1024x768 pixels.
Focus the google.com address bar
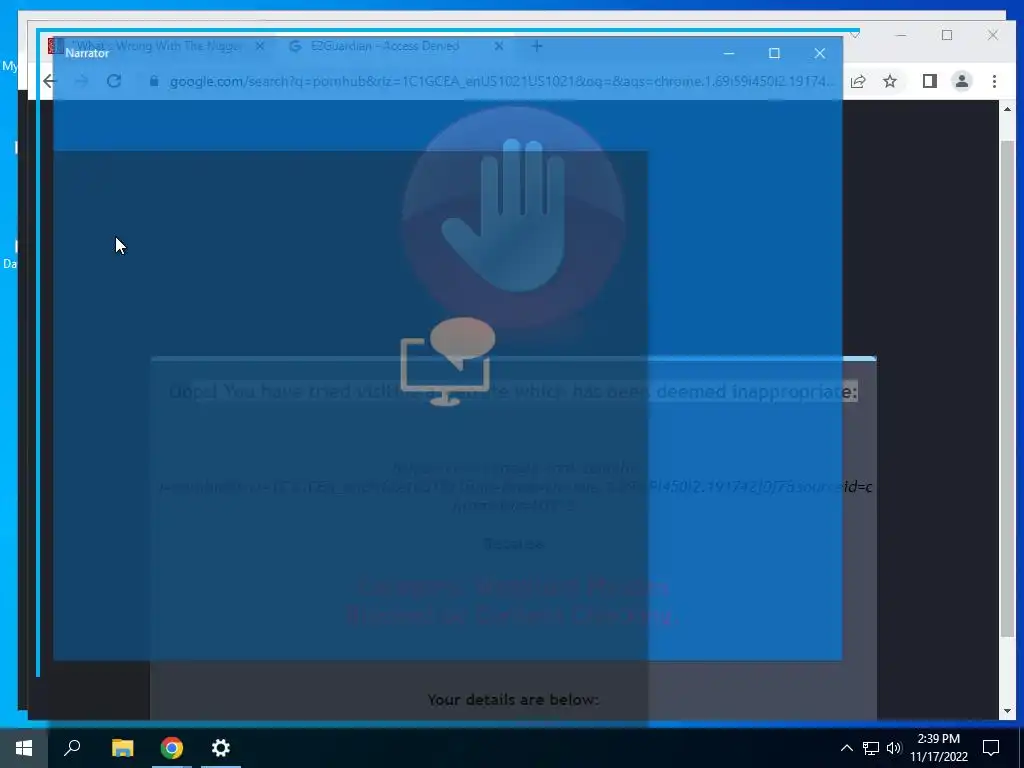point(502,81)
